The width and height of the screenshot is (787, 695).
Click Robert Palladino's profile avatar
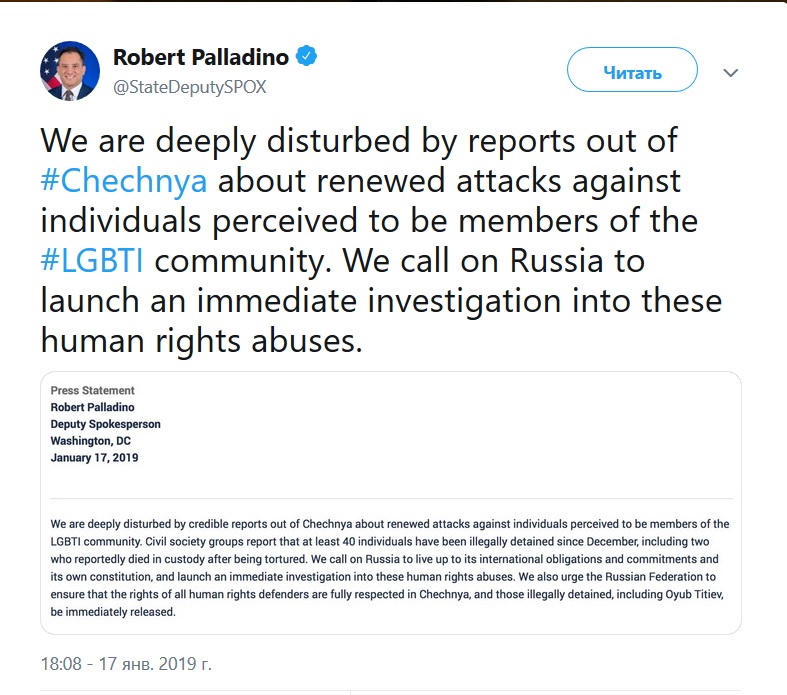tap(70, 71)
